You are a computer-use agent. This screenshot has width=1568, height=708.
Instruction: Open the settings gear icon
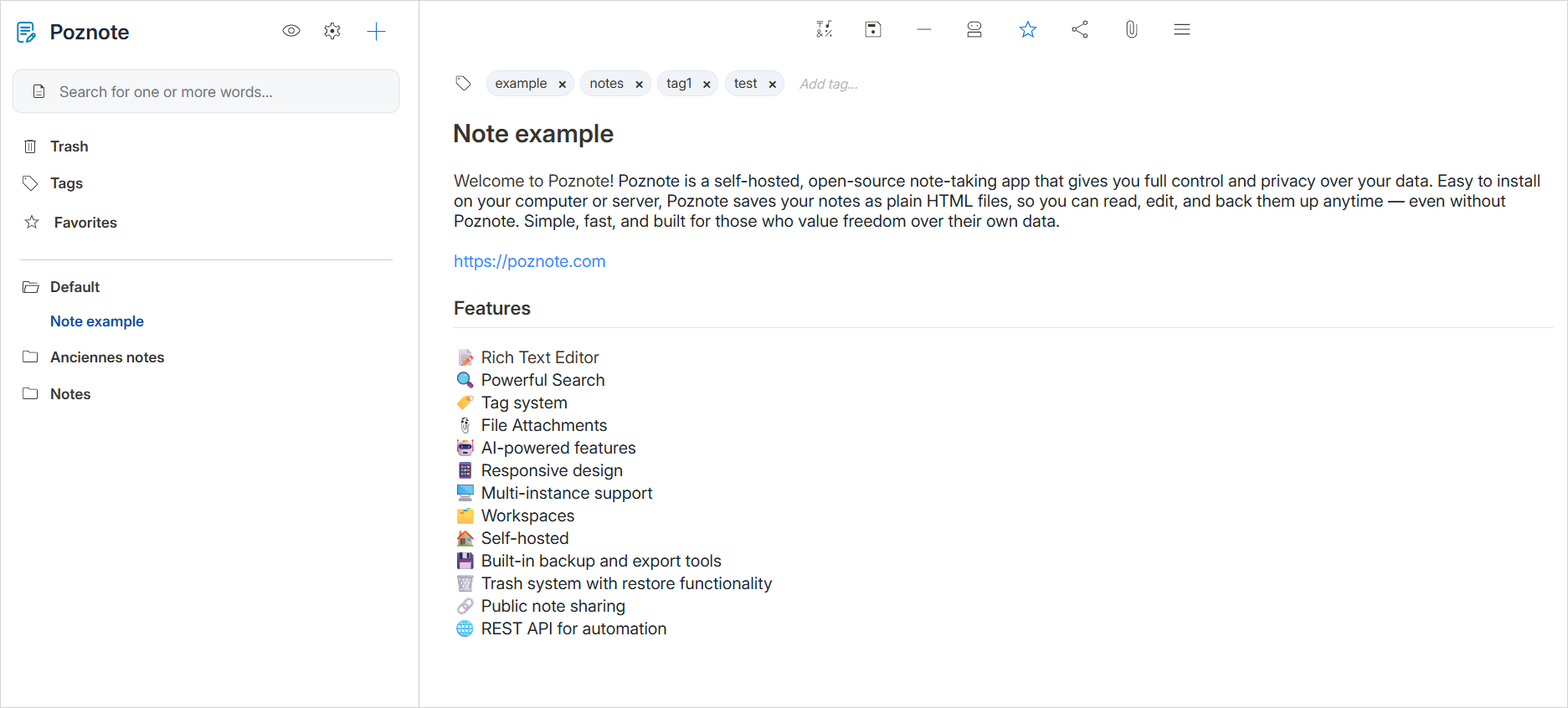point(332,32)
